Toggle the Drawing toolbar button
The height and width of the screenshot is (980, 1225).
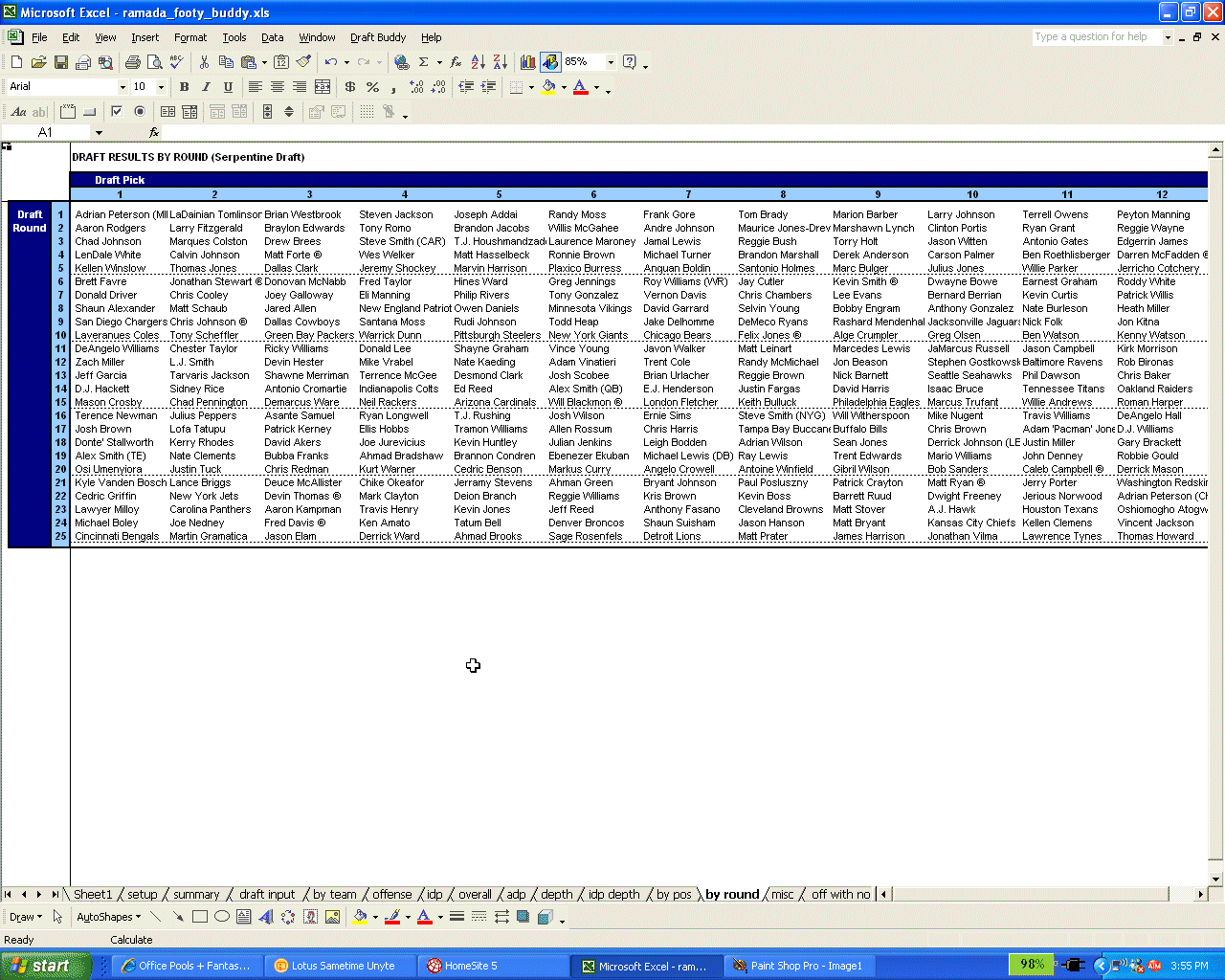point(550,62)
